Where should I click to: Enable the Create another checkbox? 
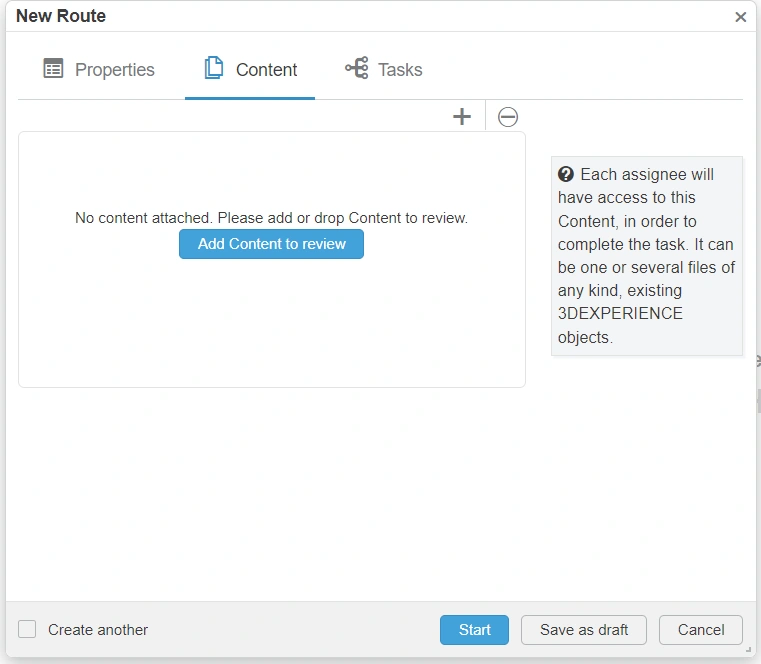(x=27, y=629)
